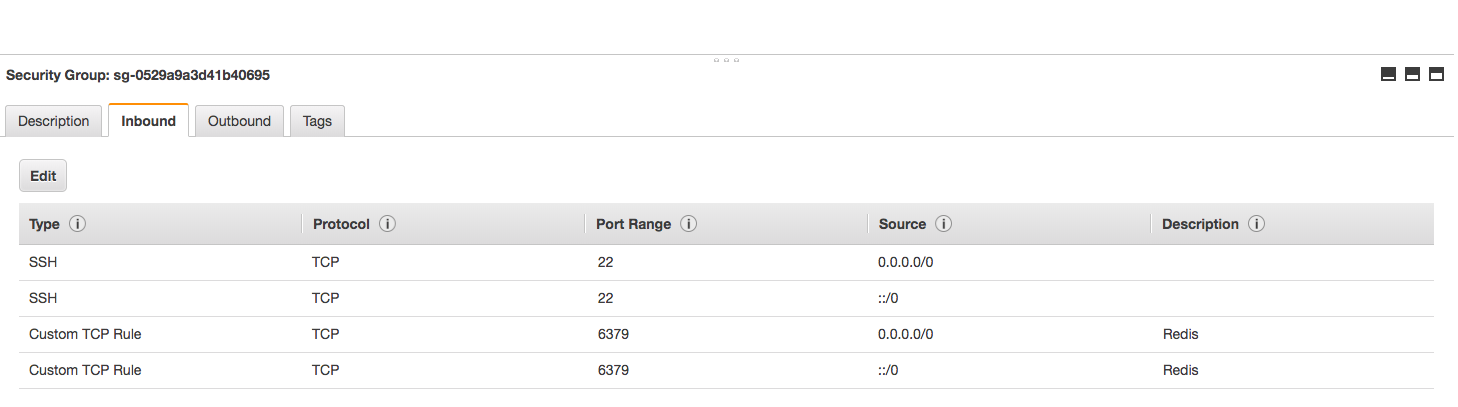Click the Edit button for inbound rules
The height and width of the screenshot is (407, 1458).
coord(43,176)
